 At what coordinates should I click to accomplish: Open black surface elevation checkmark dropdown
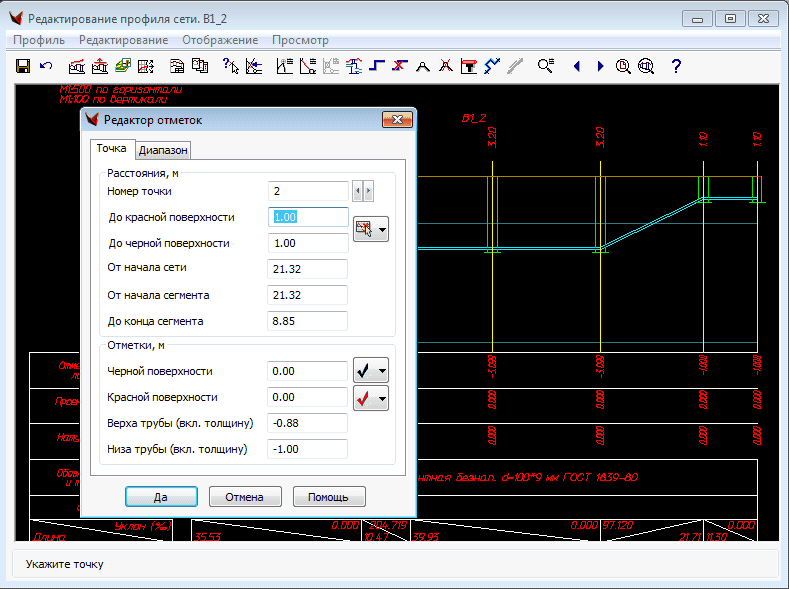[x=382, y=371]
